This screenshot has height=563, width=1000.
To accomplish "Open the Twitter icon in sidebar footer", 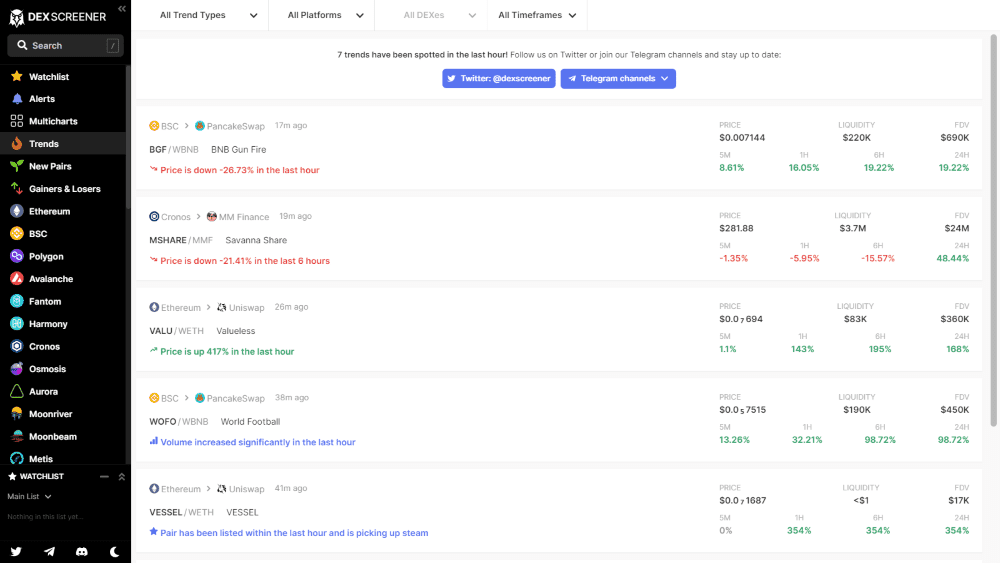I will (16, 552).
